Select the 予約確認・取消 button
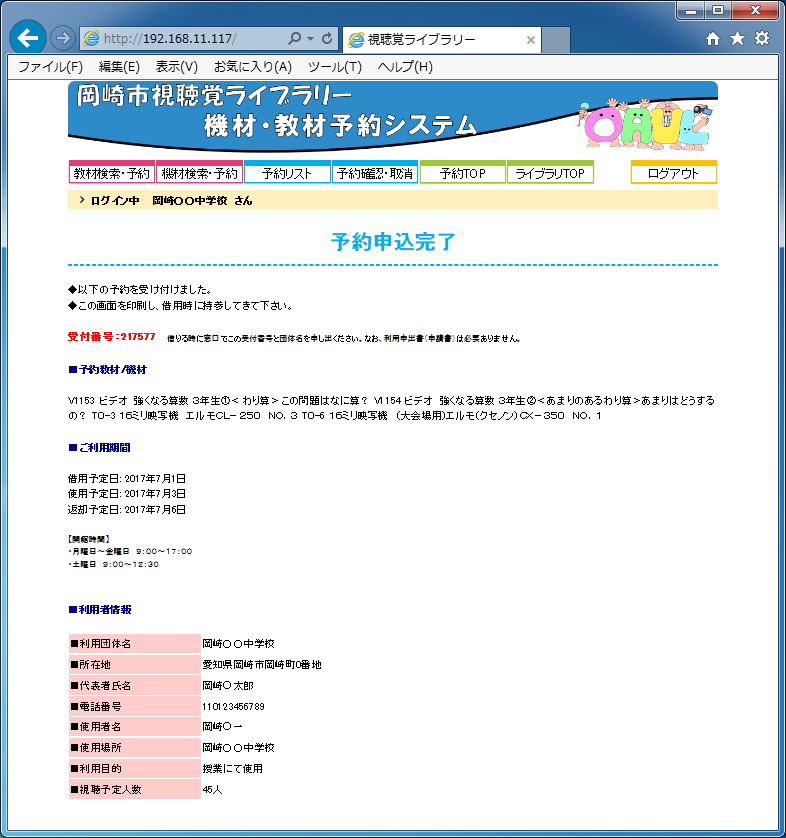Screen dimensions: 786x838 click(375, 173)
